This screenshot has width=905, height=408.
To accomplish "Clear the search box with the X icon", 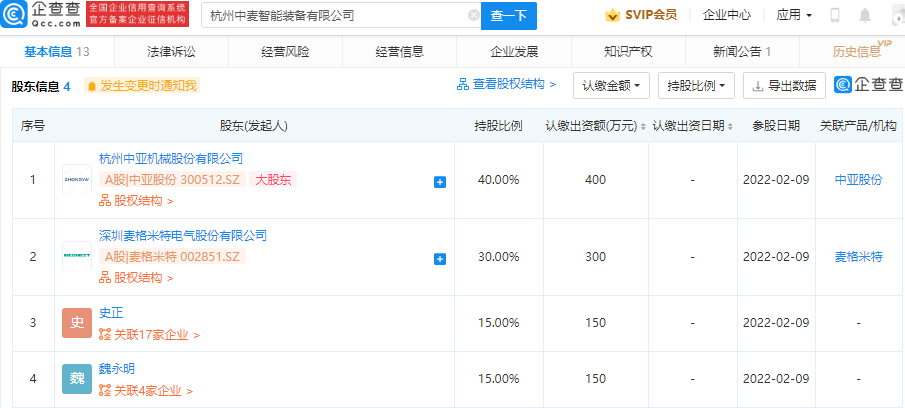I will point(472,16).
